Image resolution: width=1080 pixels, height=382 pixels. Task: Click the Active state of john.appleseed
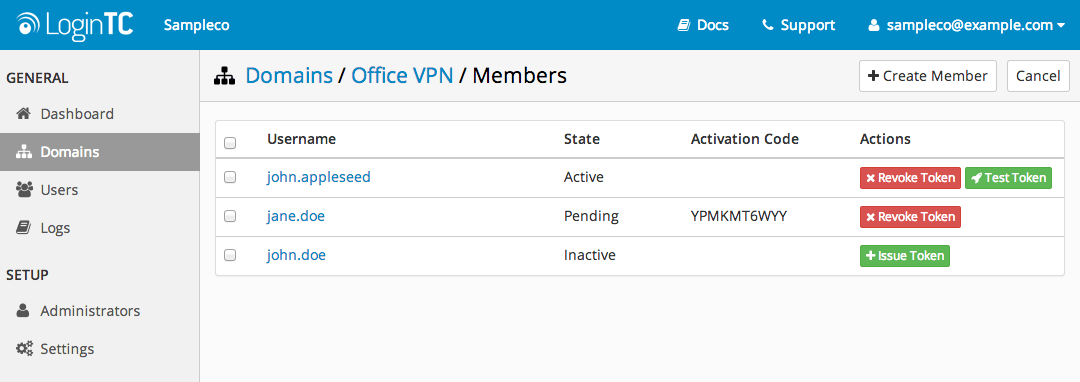point(584,178)
